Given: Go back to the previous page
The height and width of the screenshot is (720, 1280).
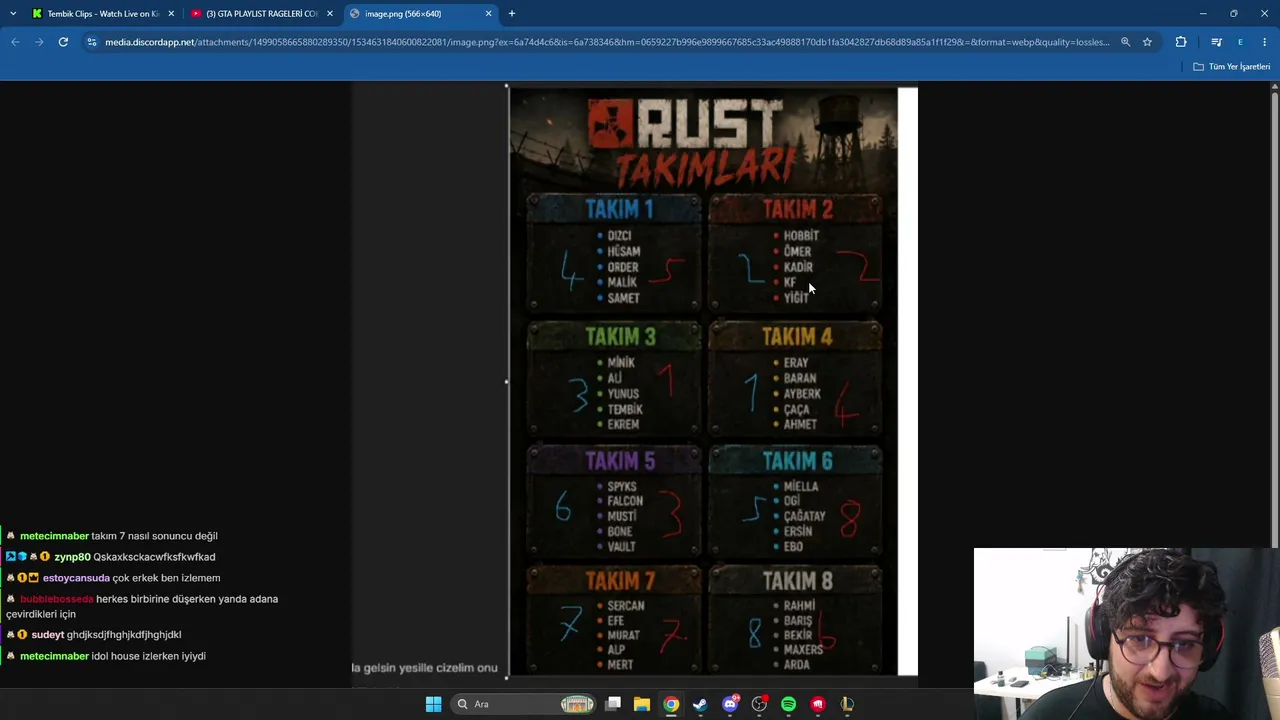Looking at the screenshot, I should (15, 42).
